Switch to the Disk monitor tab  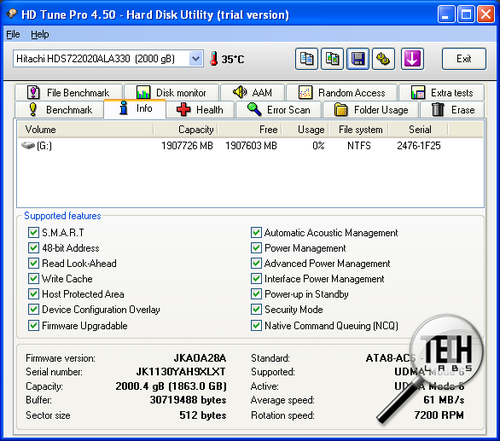click(171, 92)
